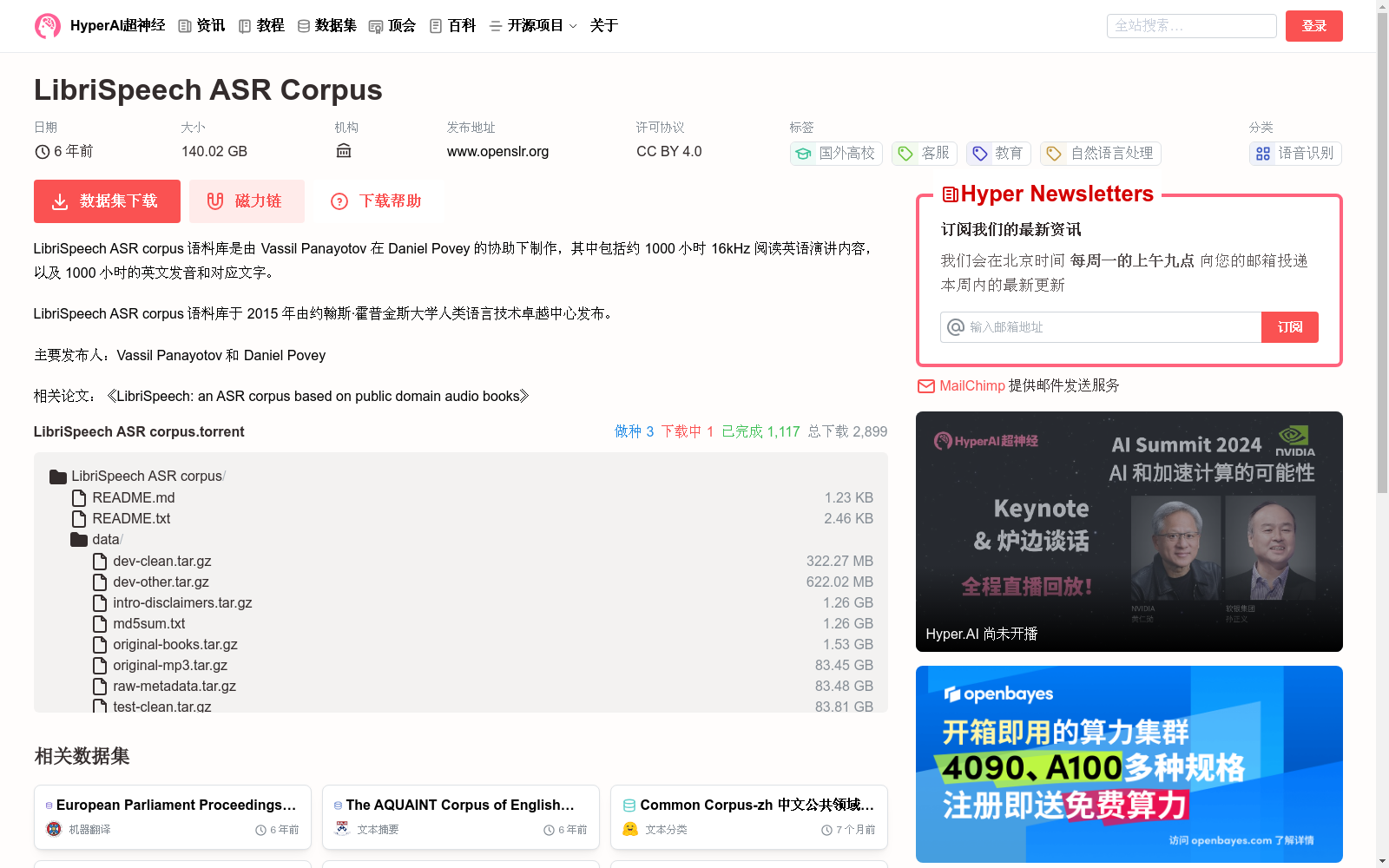Viewport: 1389px width, 868px height.
Task: Click the 订阅 subscribe button
Action: pyautogui.click(x=1290, y=327)
